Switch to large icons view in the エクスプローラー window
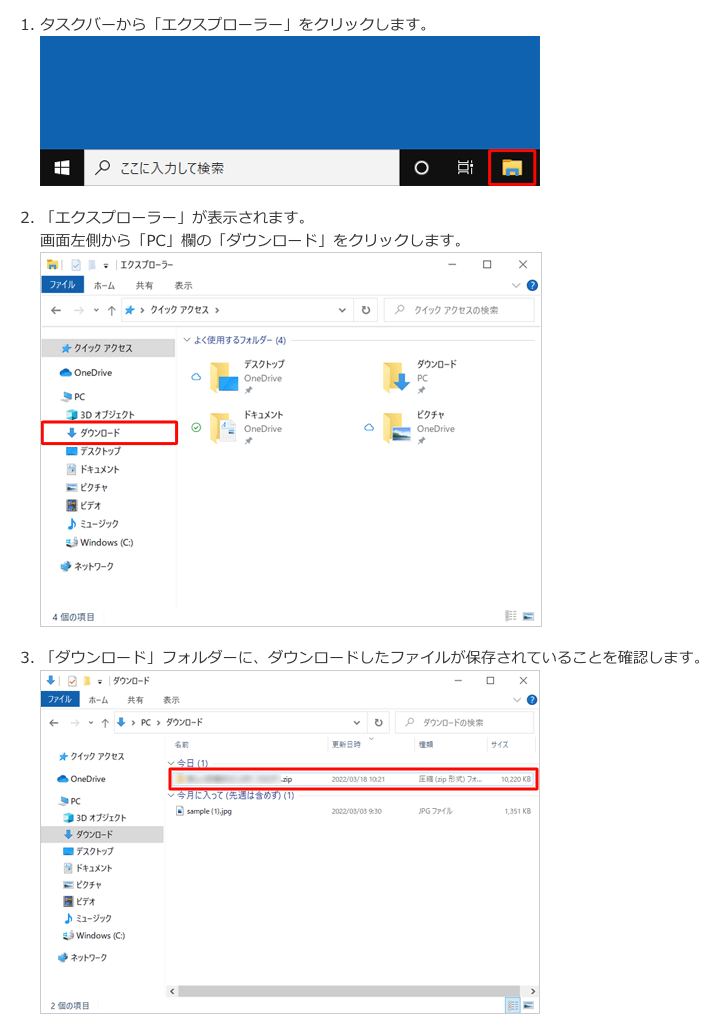This screenshot has height=1025, width=727. tap(528, 616)
